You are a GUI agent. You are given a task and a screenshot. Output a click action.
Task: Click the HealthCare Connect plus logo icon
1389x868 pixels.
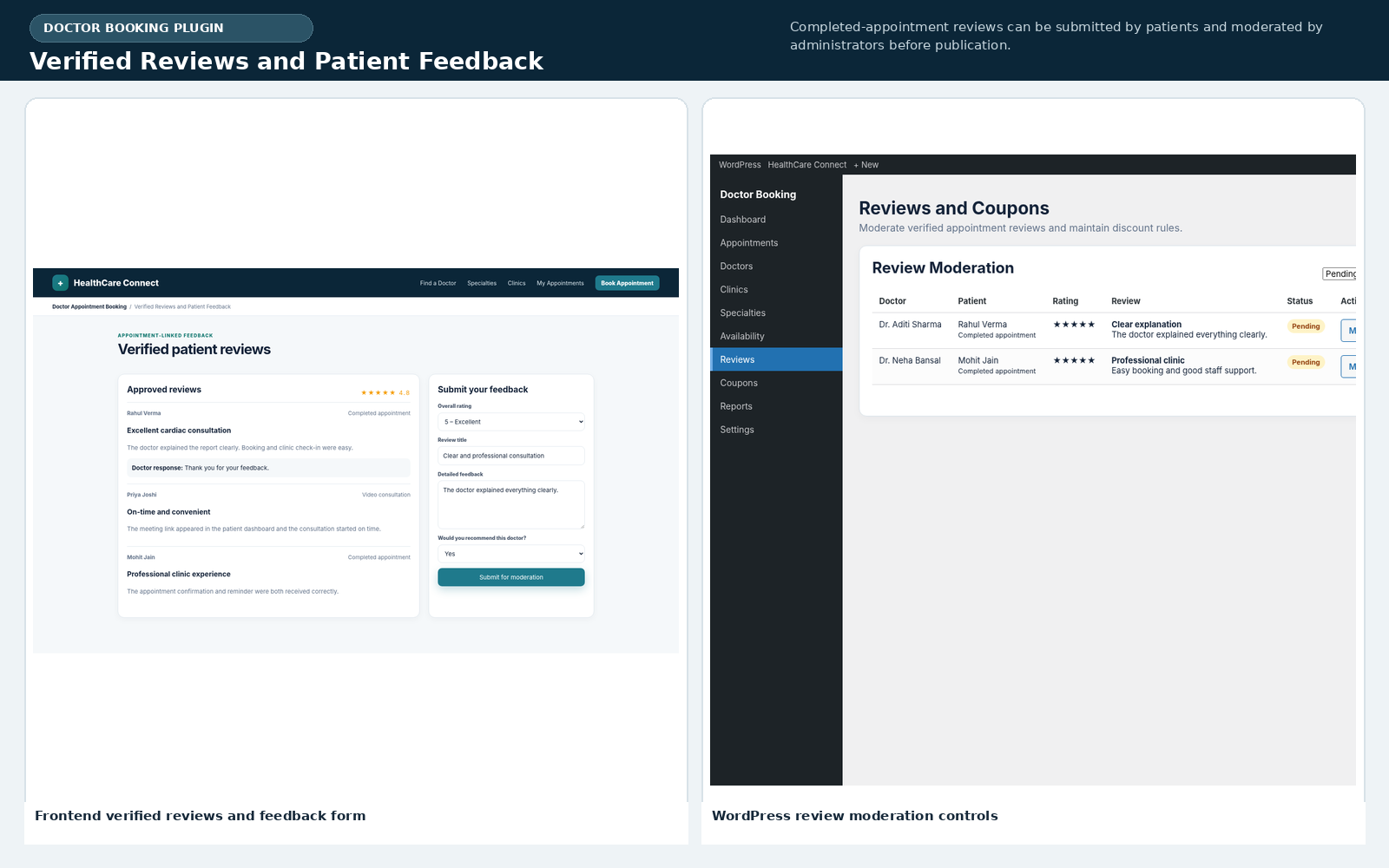coord(60,283)
